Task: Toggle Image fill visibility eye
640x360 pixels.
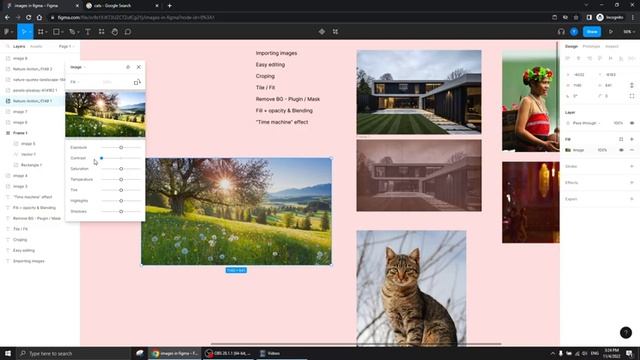Action: 621,150
